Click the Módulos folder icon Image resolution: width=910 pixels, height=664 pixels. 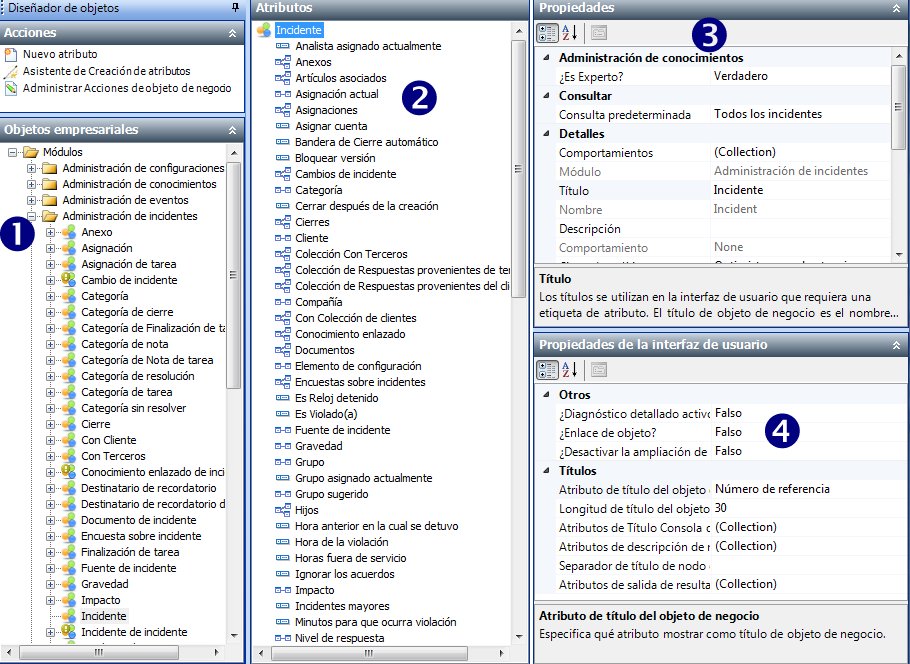tap(30, 152)
